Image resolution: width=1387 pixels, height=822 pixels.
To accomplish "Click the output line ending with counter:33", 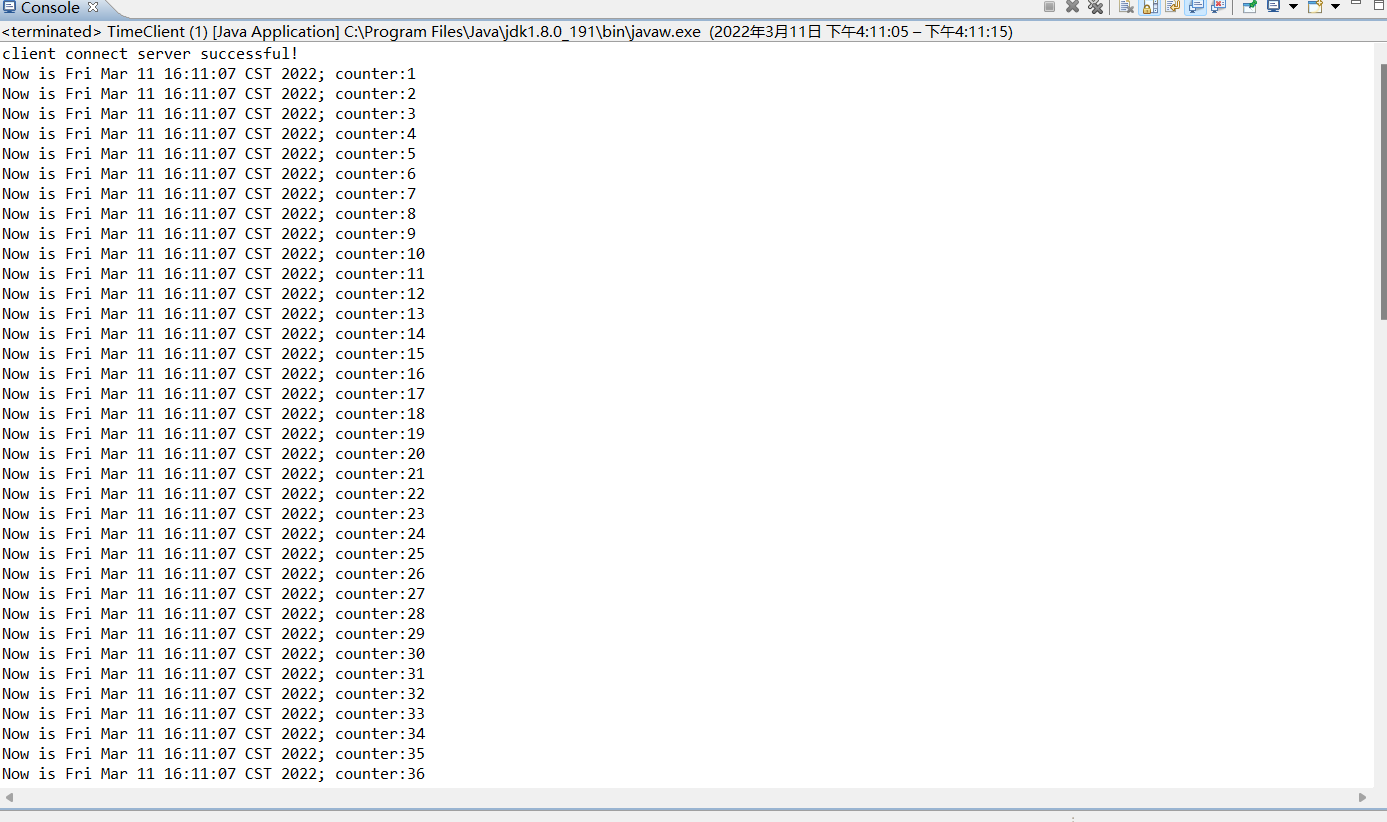I will [213, 714].
